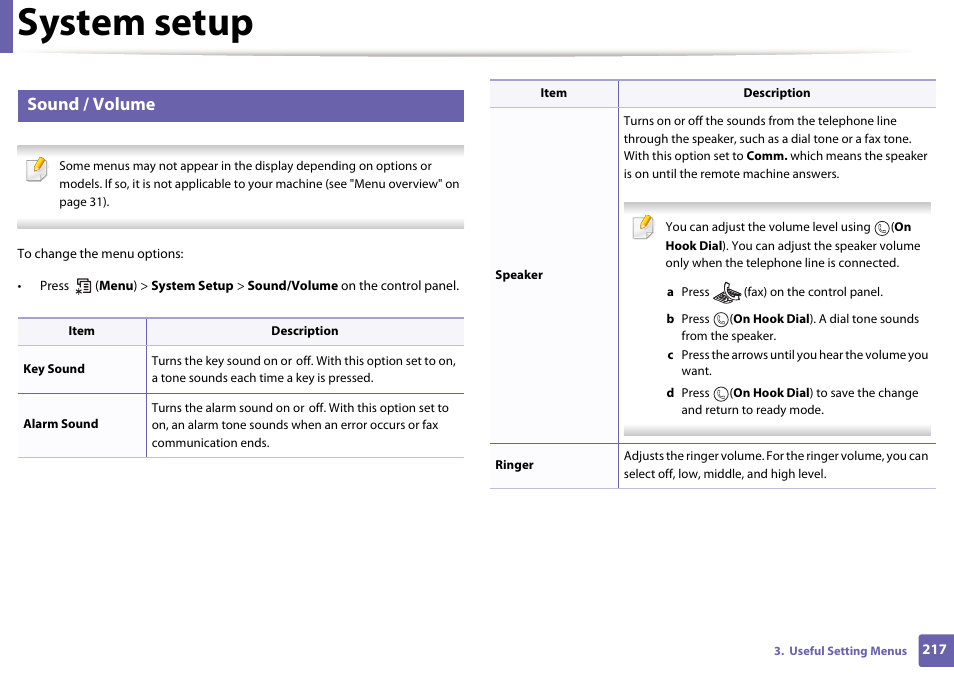Screen dimensions: 954x675
Task: Click the right table 'Item' header
Action: [x=554, y=93]
